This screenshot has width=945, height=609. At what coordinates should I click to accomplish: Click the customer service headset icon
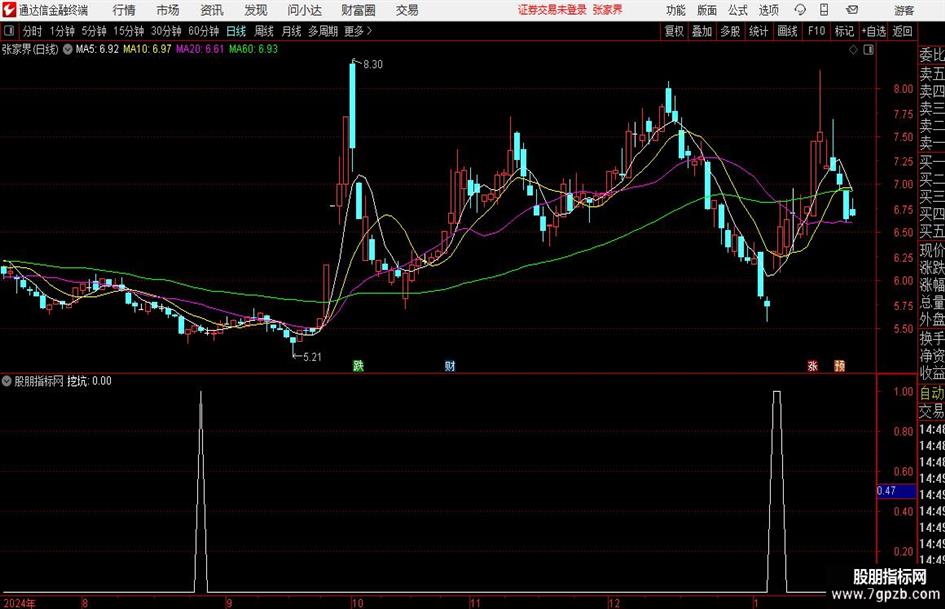coord(800,10)
